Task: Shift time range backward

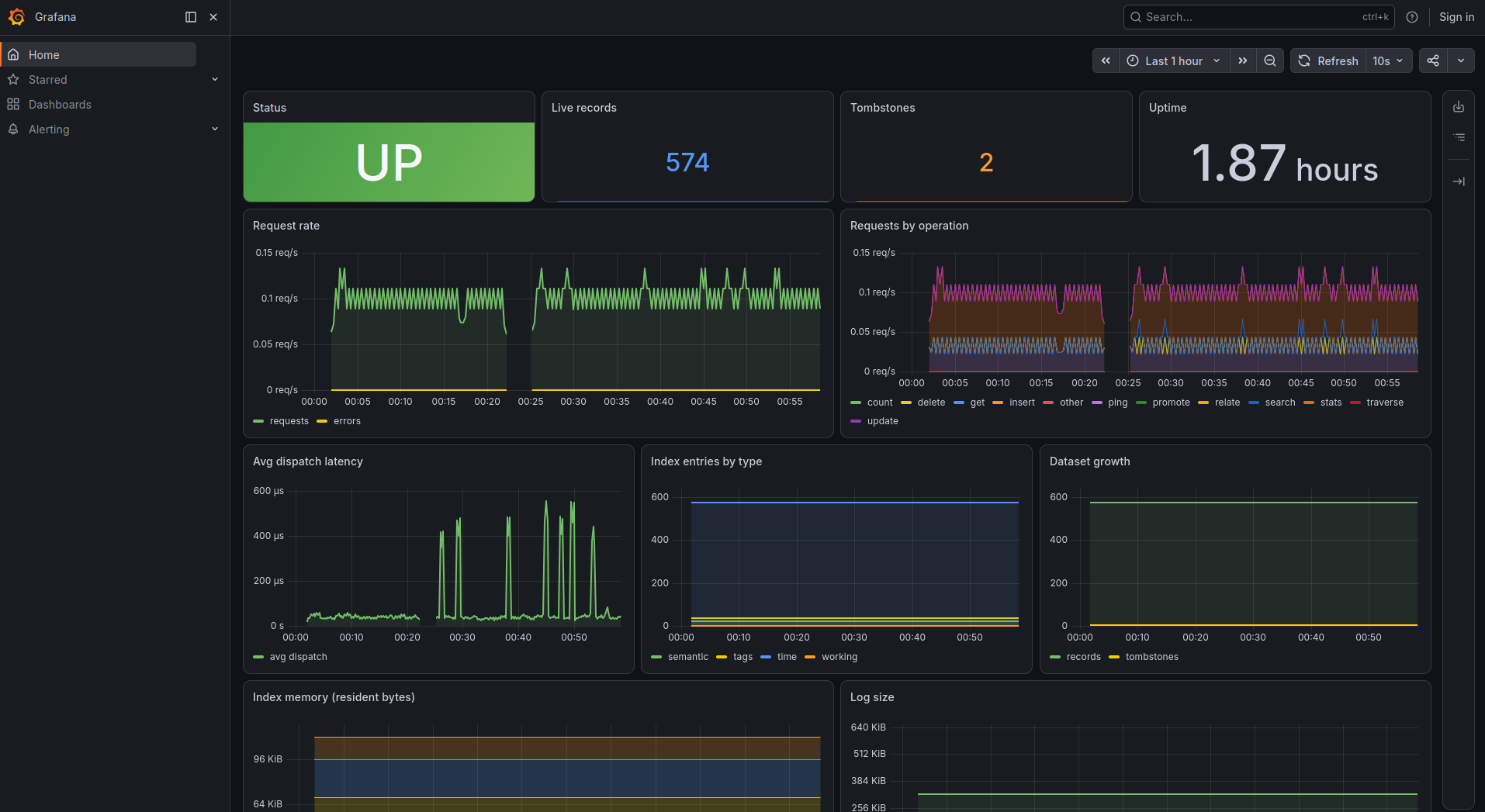Action: 1106,60
